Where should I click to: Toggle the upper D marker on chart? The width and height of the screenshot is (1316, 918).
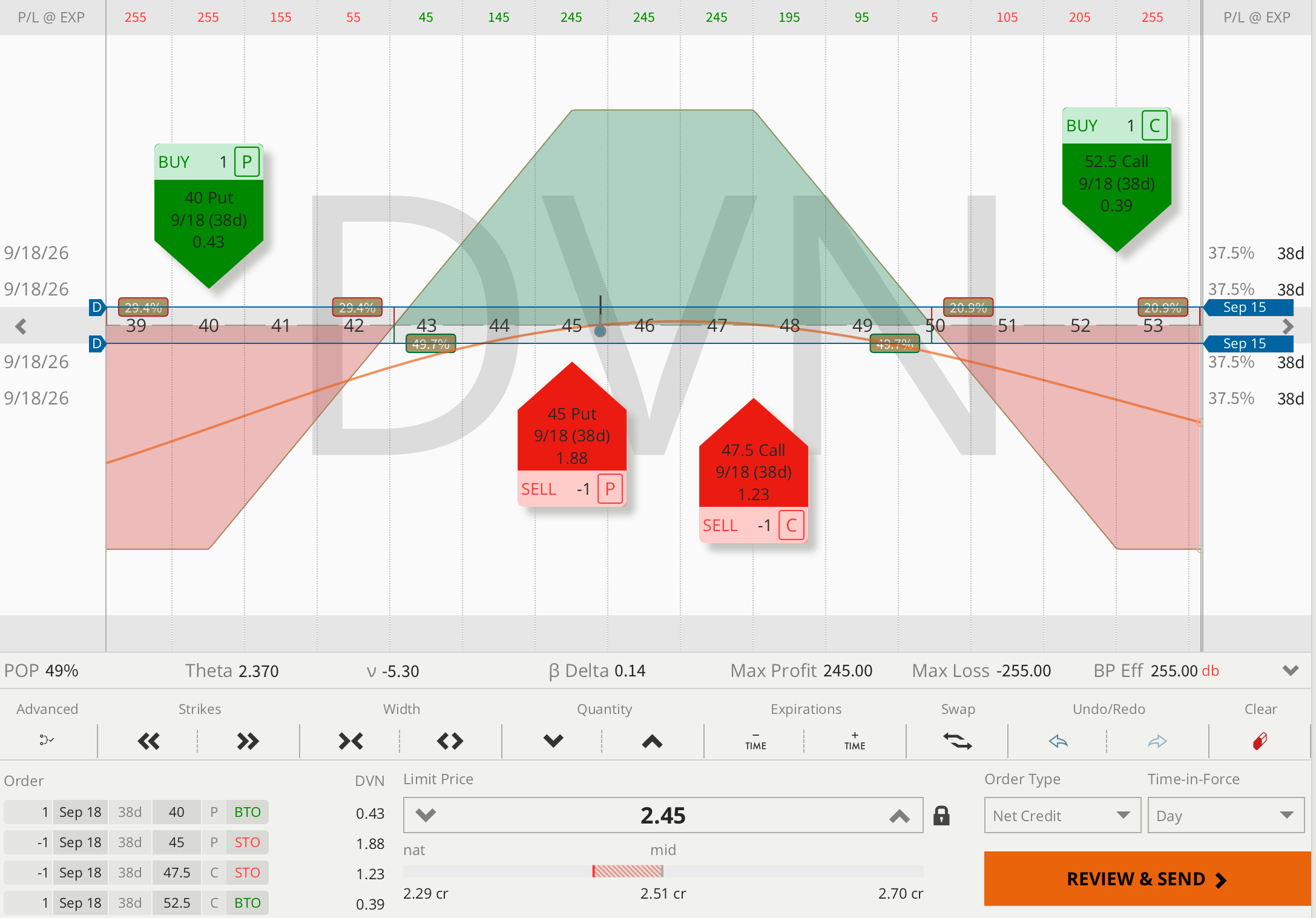click(x=97, y=307)
